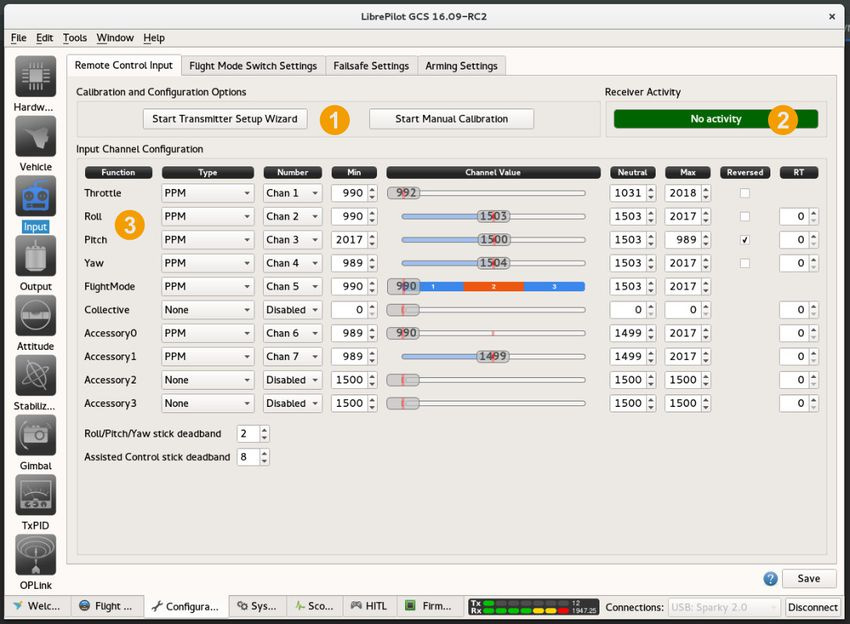Click the Throttle Neutral value field
The height and width of the screenshot is (624, 850).
point(632,193)
